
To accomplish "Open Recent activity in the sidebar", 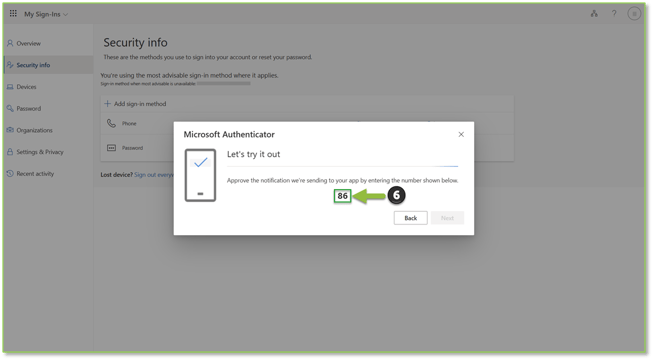I will 35,173.
